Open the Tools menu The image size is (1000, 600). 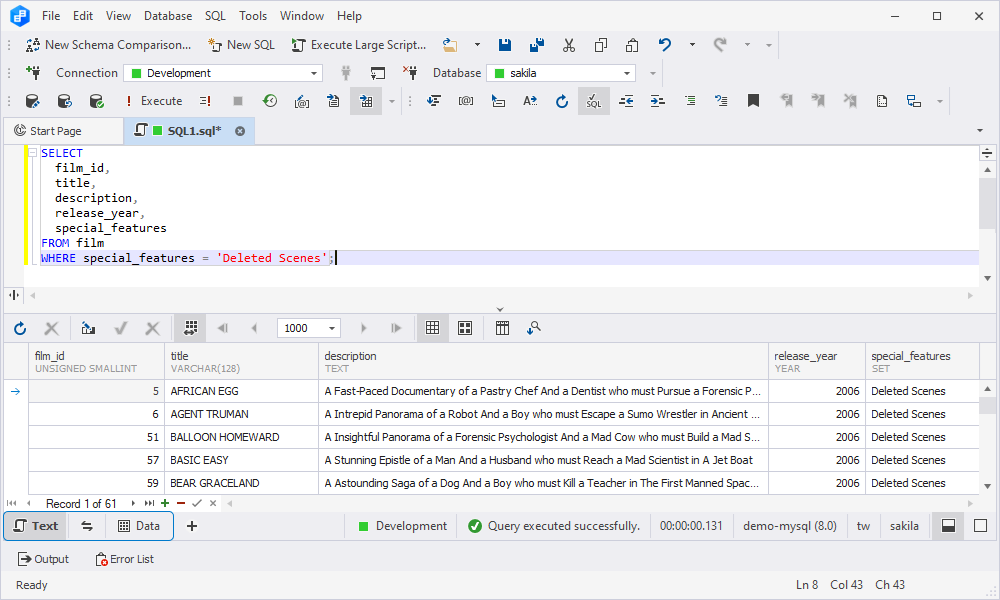pos(253,16)
